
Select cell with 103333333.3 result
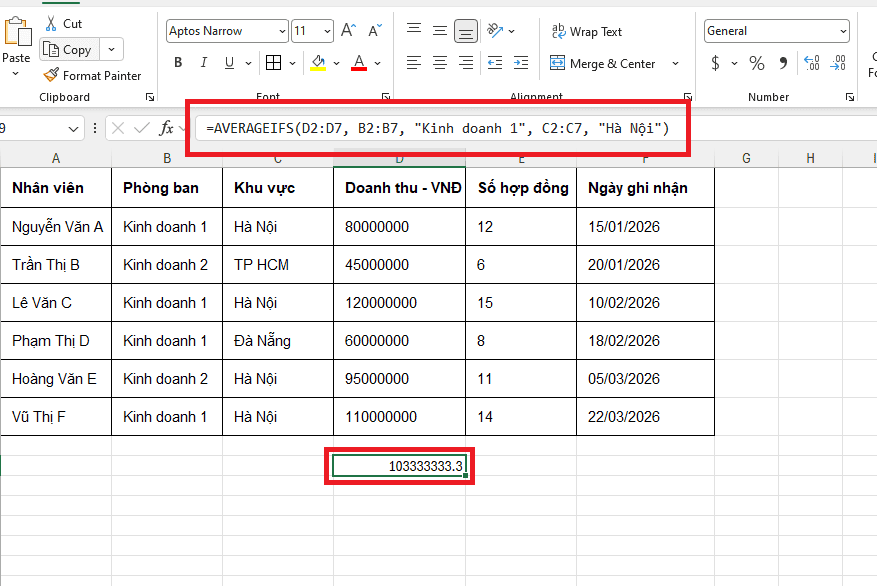(399, 466)
